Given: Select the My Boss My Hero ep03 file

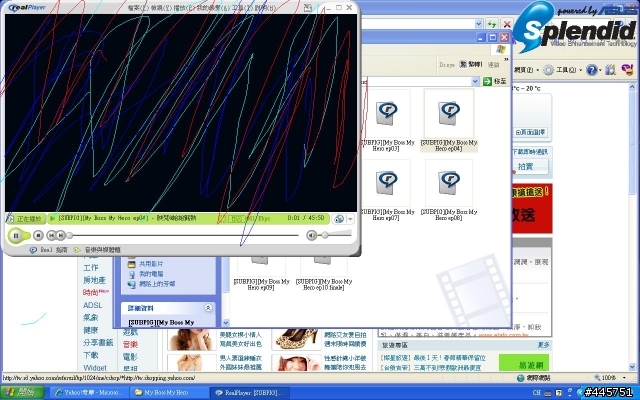Looking at the screenshot, I should pyautogui.click(x=387, y=120).
